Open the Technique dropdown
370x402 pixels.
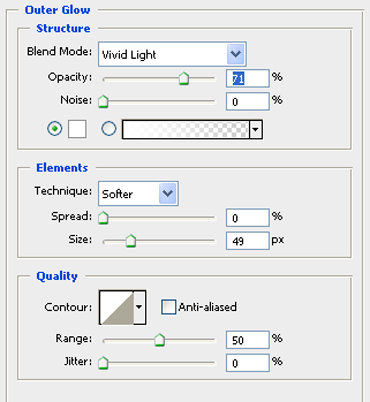138,193
